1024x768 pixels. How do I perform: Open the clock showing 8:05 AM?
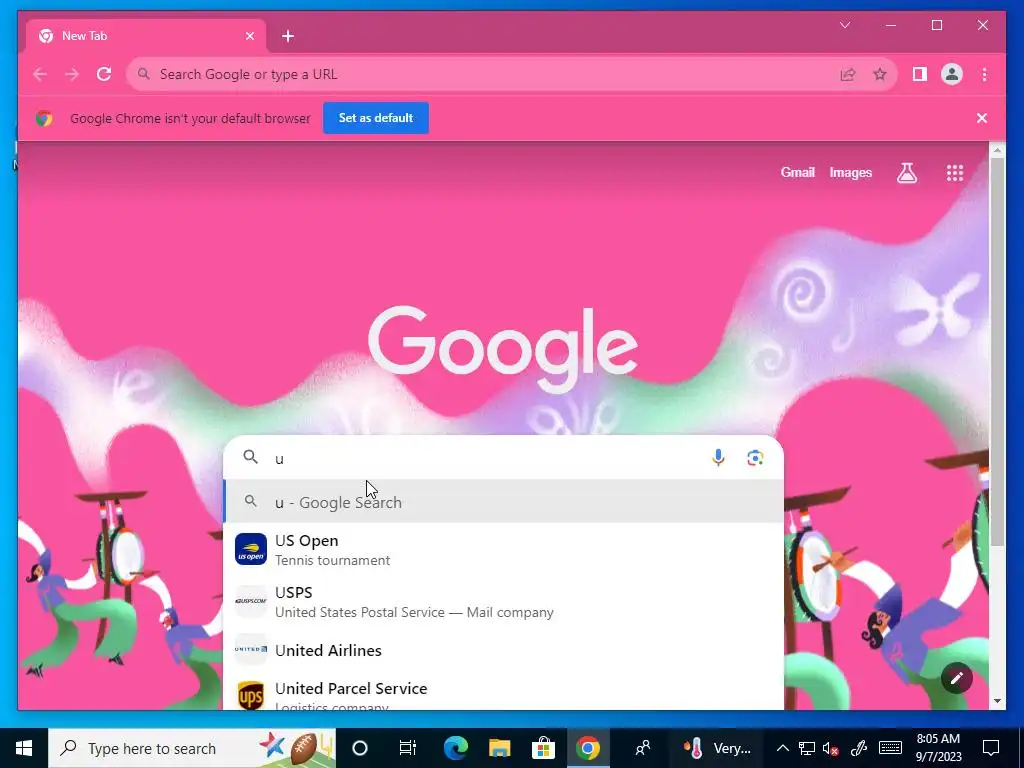coord(938,748)
